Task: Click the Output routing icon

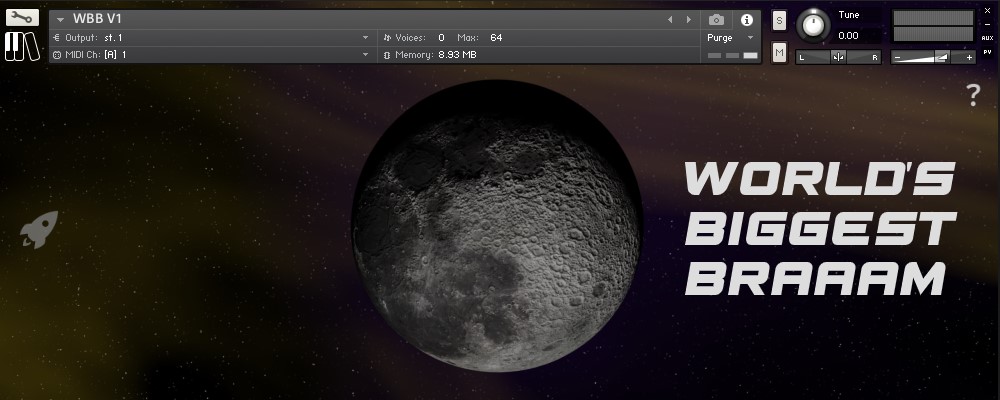Action: coord(57,38)
